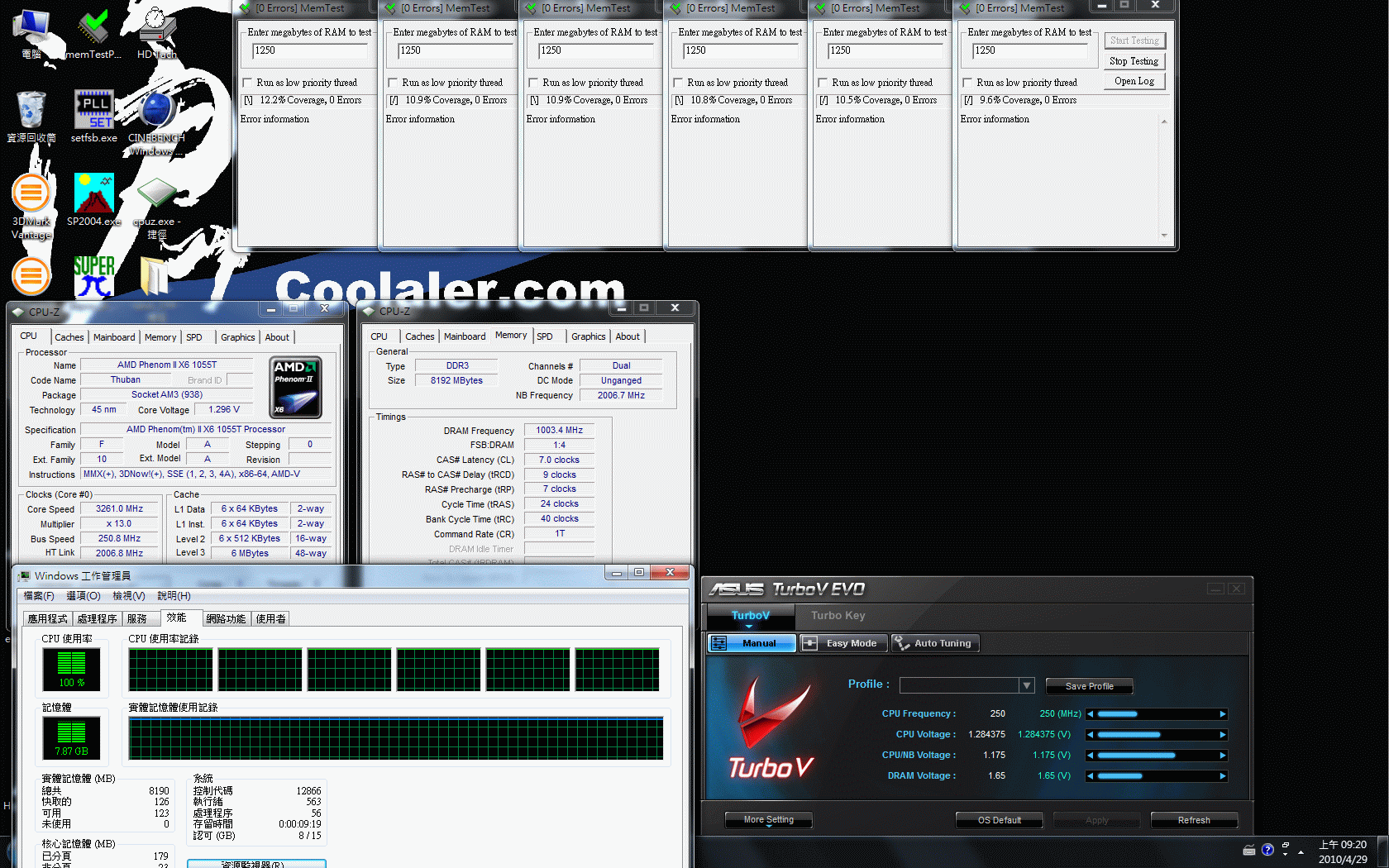Click Save Profile in TurboV
Screen dimensions: 1389x868
(x=1089, y=686)
